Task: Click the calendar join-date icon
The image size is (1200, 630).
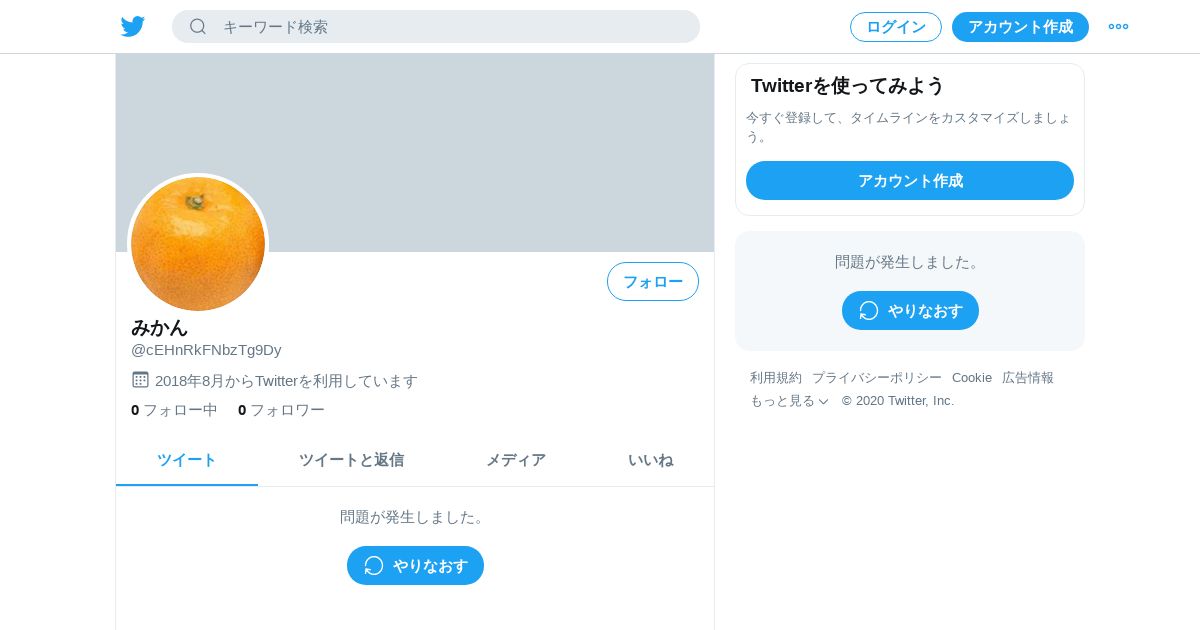Action: (x=140, y=380)
